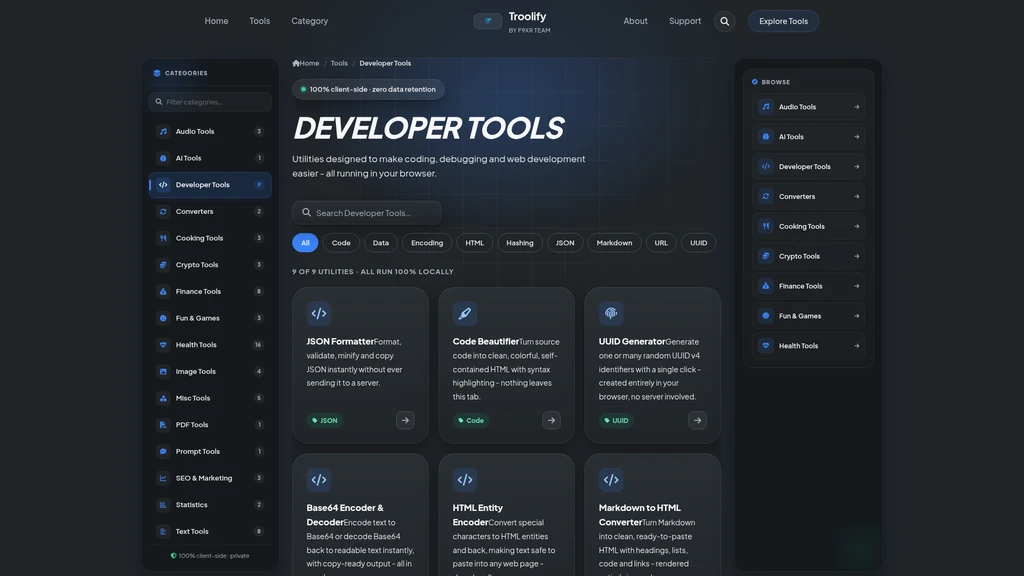Open JSON Formatter via its arrow button
Screen dimensions: 1024x576
(405, 421)
